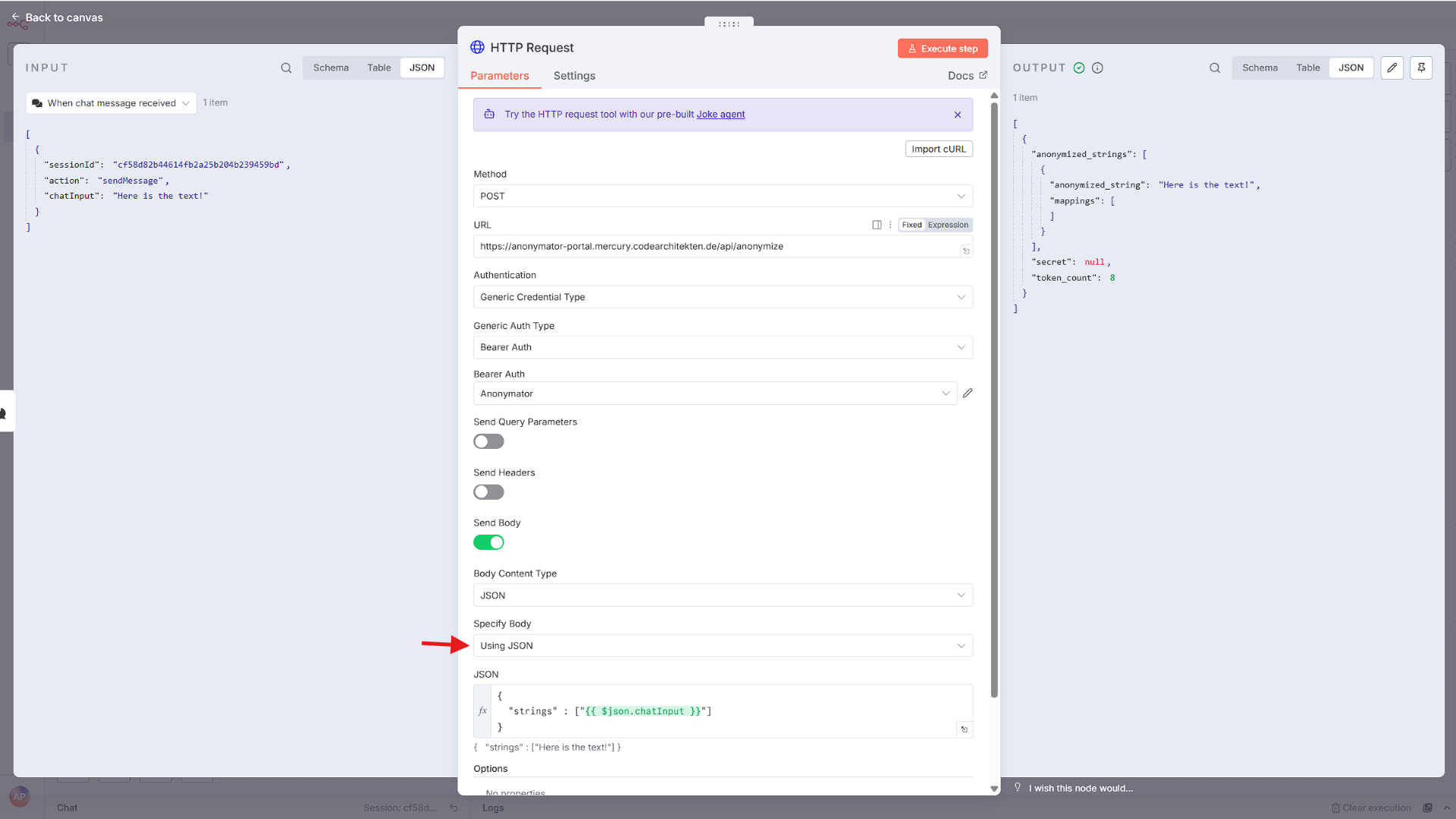Open the search in the OUTPUT panel
Image resolution: width=1456 pixels, height=819 pixels.
(1215, 68)
